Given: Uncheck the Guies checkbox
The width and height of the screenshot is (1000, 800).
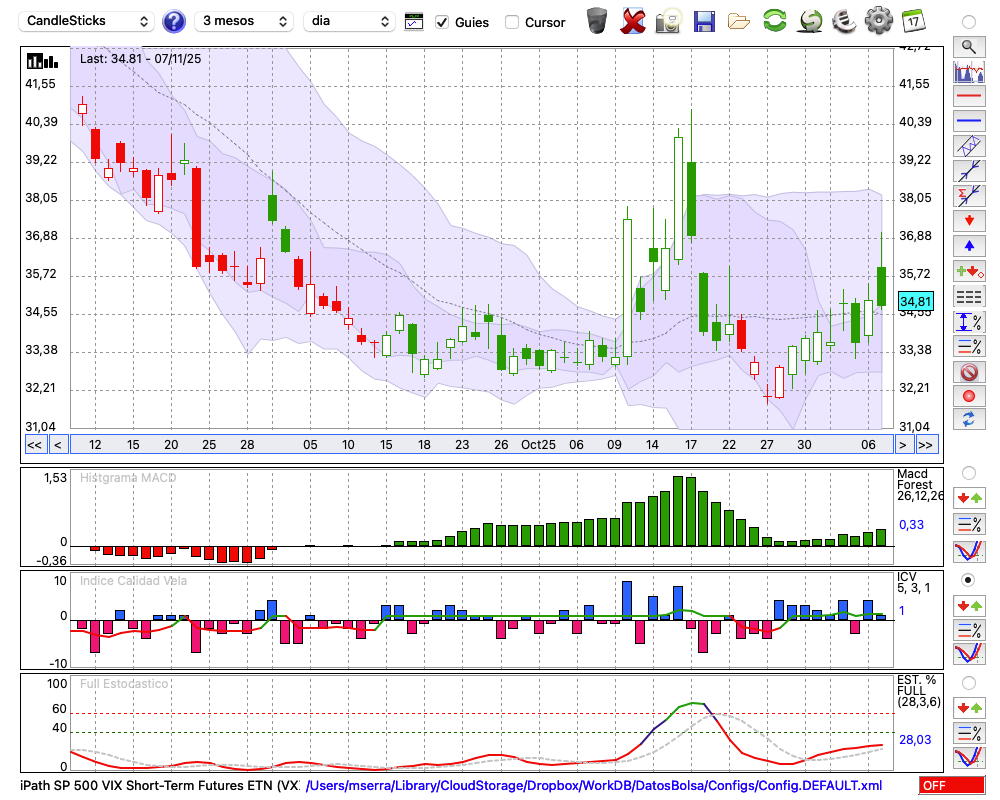Looking at the screenshot, I should [x=442, y=22].
